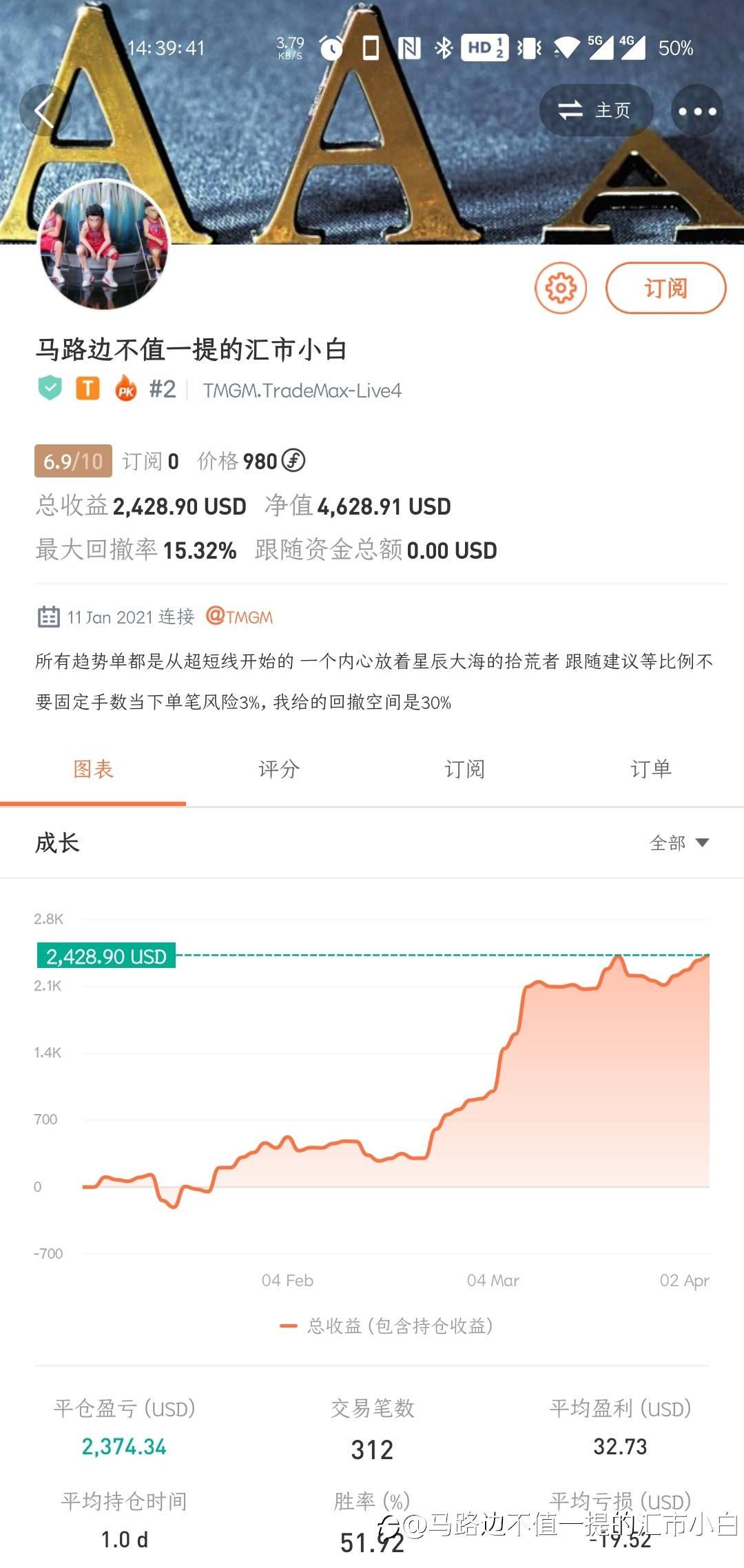Switch to the 订阅 tab
This screenshot has height=1568, width=744.
pos(465,769)
